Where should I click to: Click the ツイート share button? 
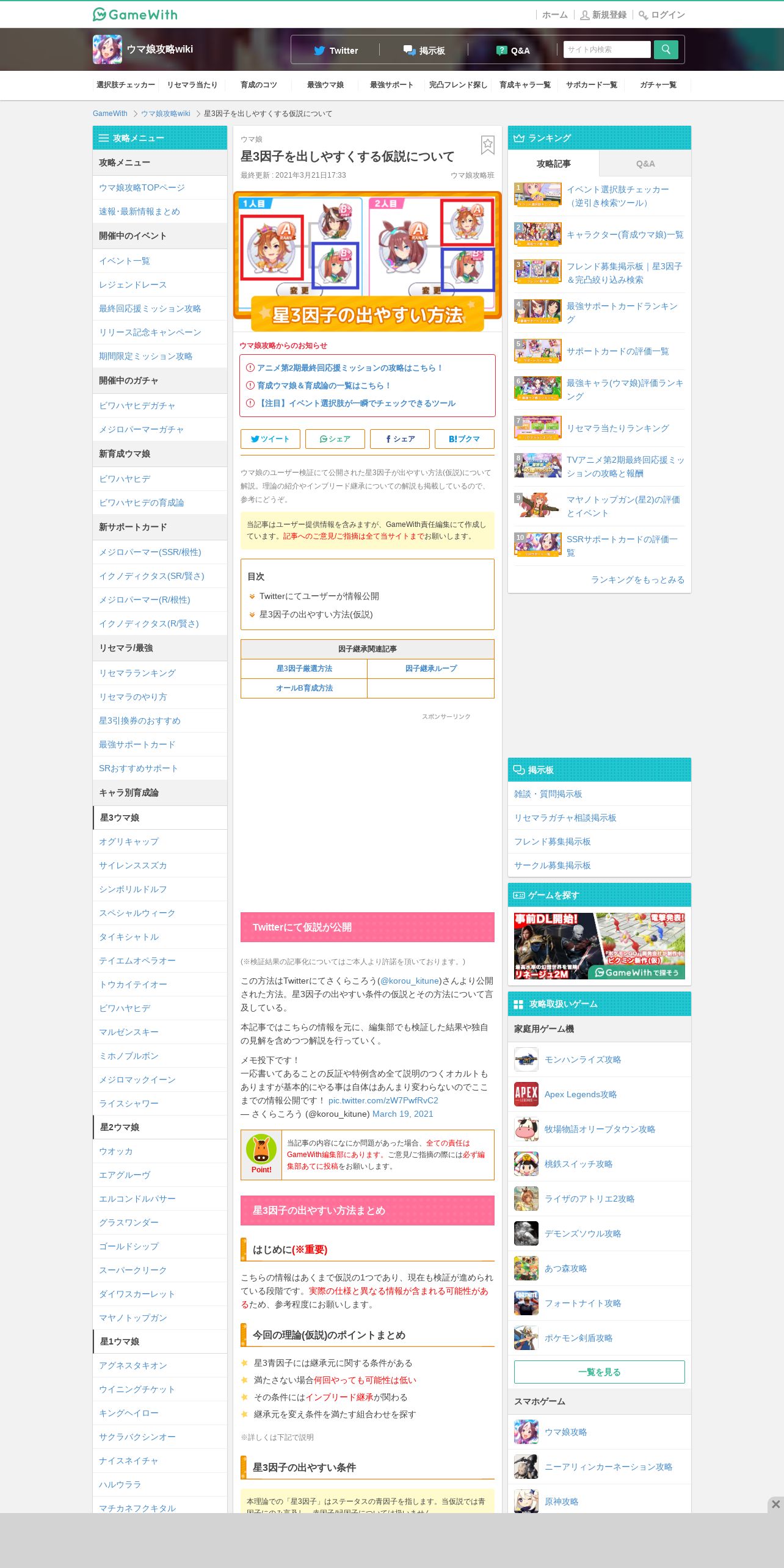click(x=270, y=439)
